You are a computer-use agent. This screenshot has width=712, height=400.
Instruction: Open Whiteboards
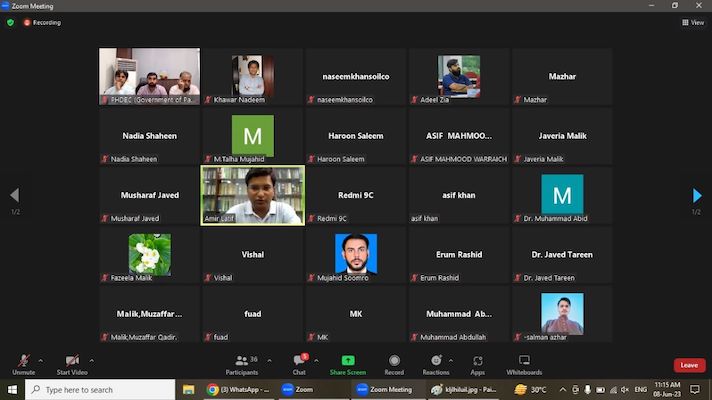point(524,362)
